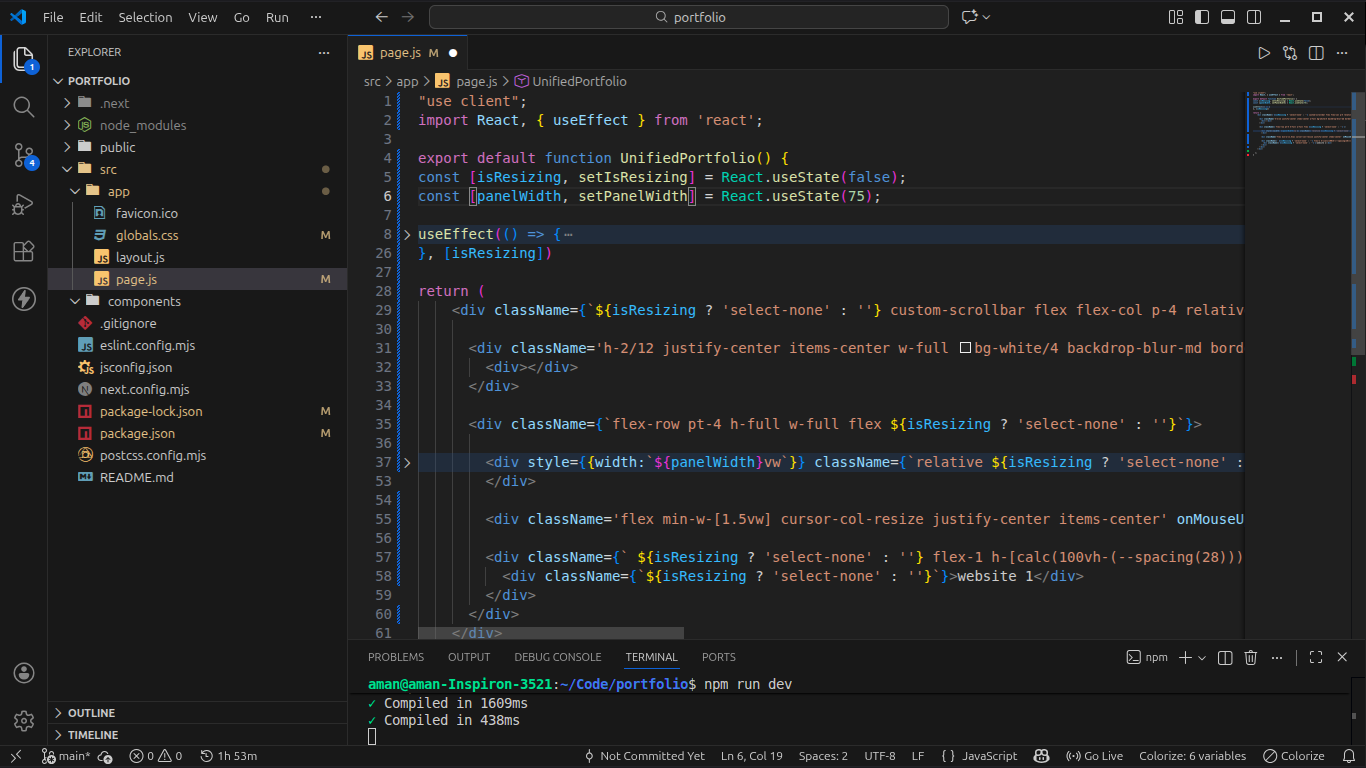The width and height of the screenshot is (1366, 768).
Task: Expand the folded useEffect block at line 8
Action: click(407, 234)
